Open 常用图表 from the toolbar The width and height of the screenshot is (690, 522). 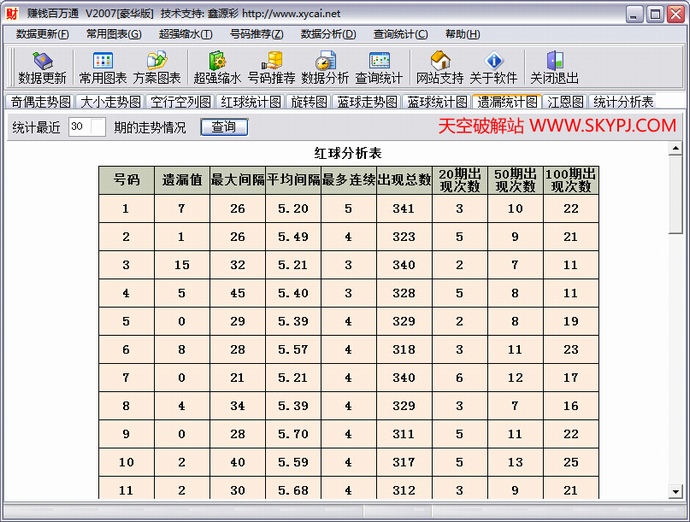(x=102, y=68)
